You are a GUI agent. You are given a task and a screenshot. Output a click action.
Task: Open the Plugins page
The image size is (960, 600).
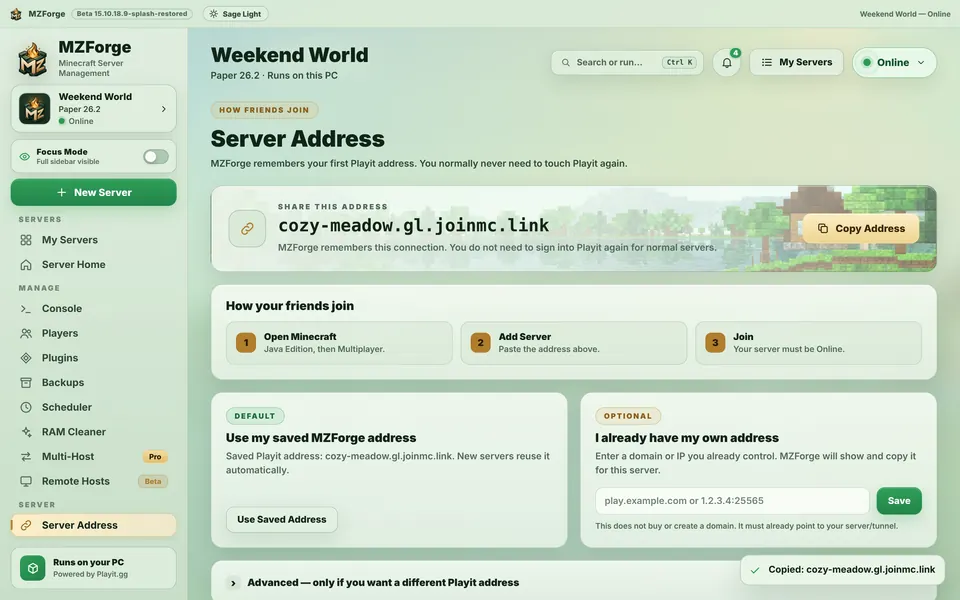coord(93,358)
